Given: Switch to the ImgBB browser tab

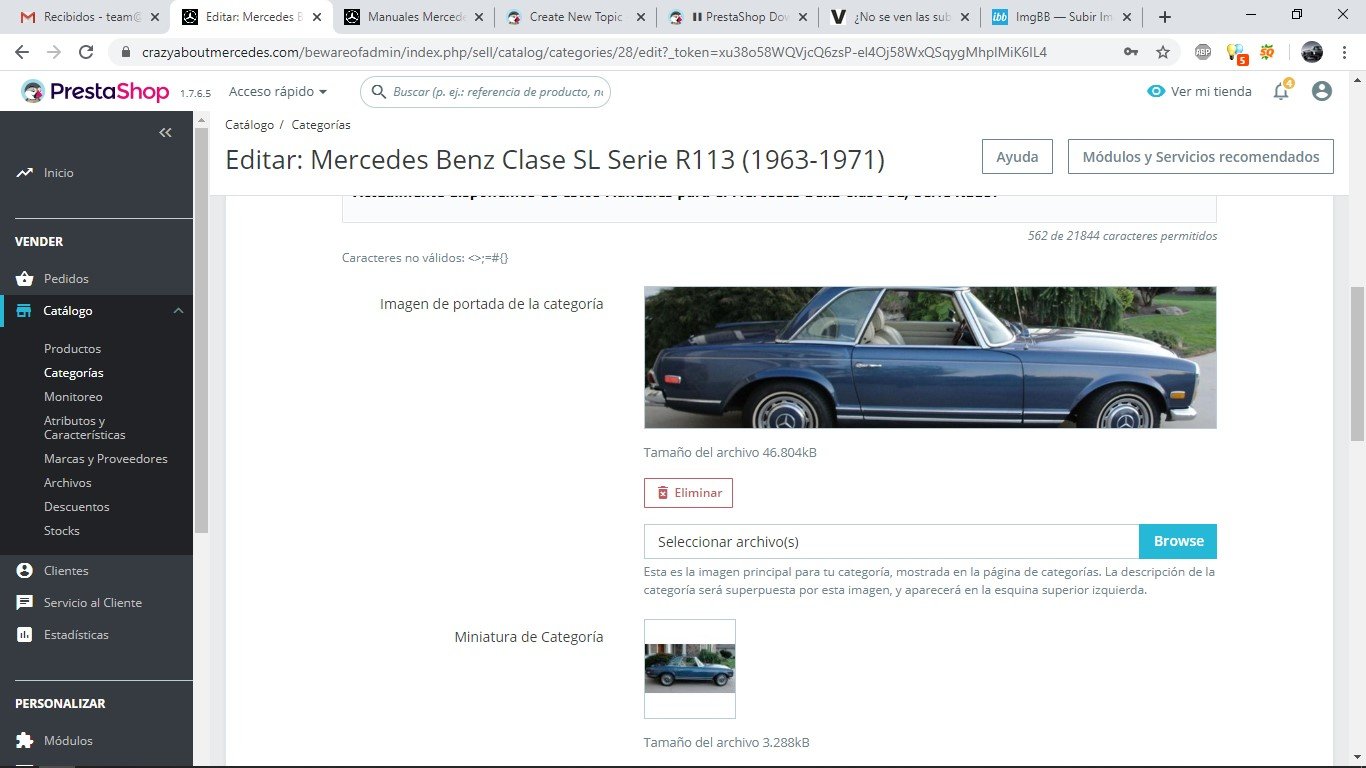Looking at the screenshot, I should (x=1061, y=17).
